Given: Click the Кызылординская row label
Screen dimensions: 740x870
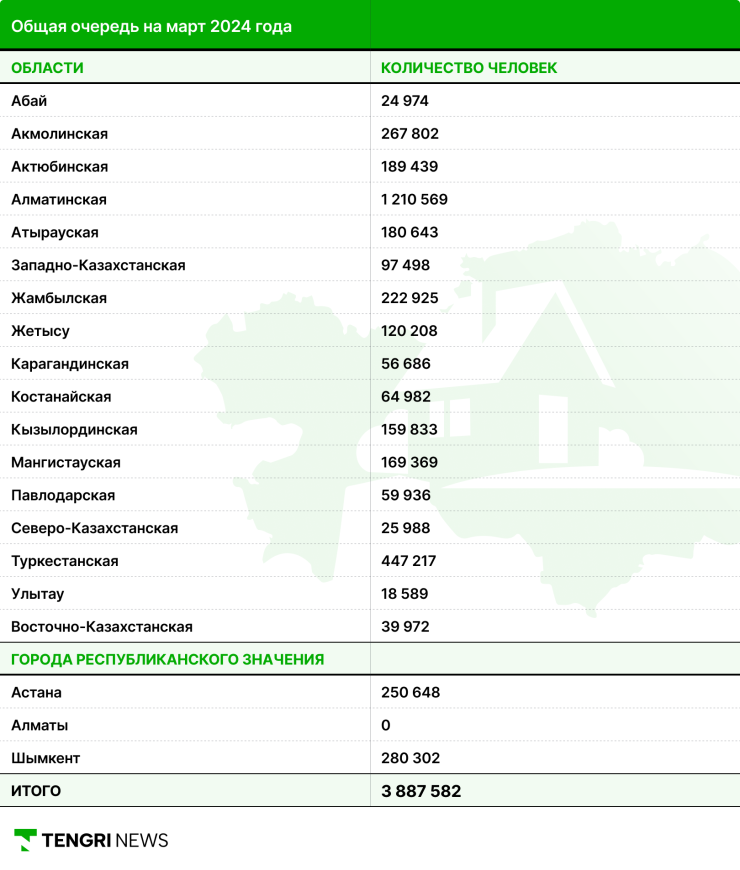Looking at the screenshot, I should (x=74, y=430).
